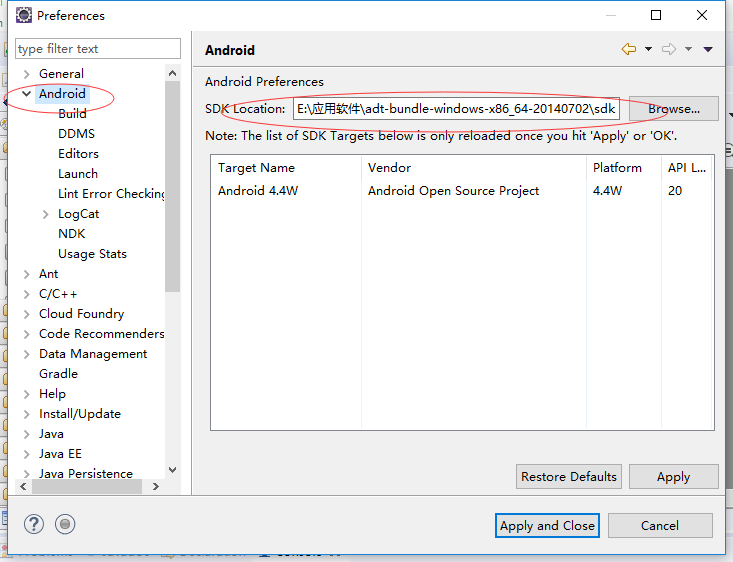
Task: Click the preference recorder circle icon
Action: [65, 524]
